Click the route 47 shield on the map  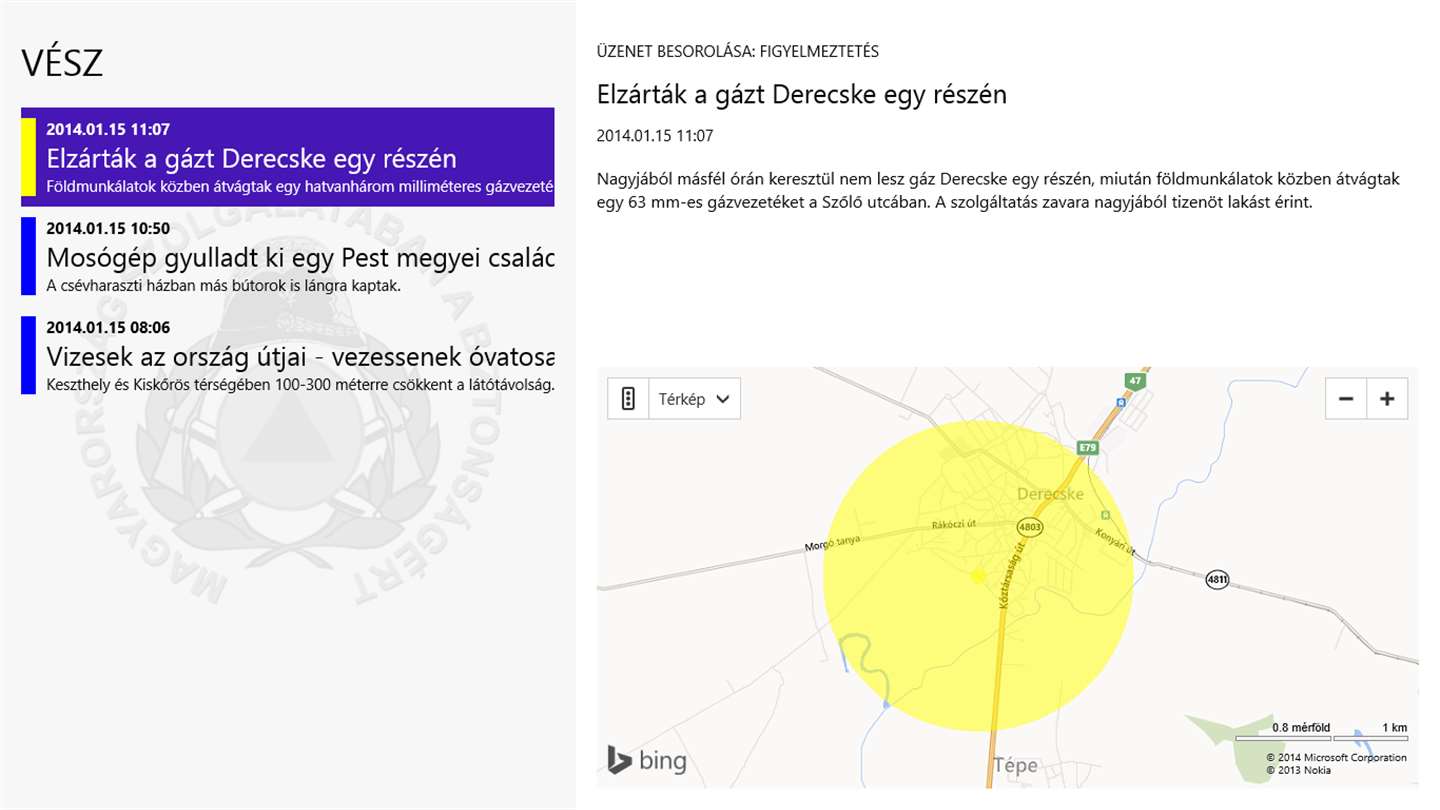coord(1134,380)
